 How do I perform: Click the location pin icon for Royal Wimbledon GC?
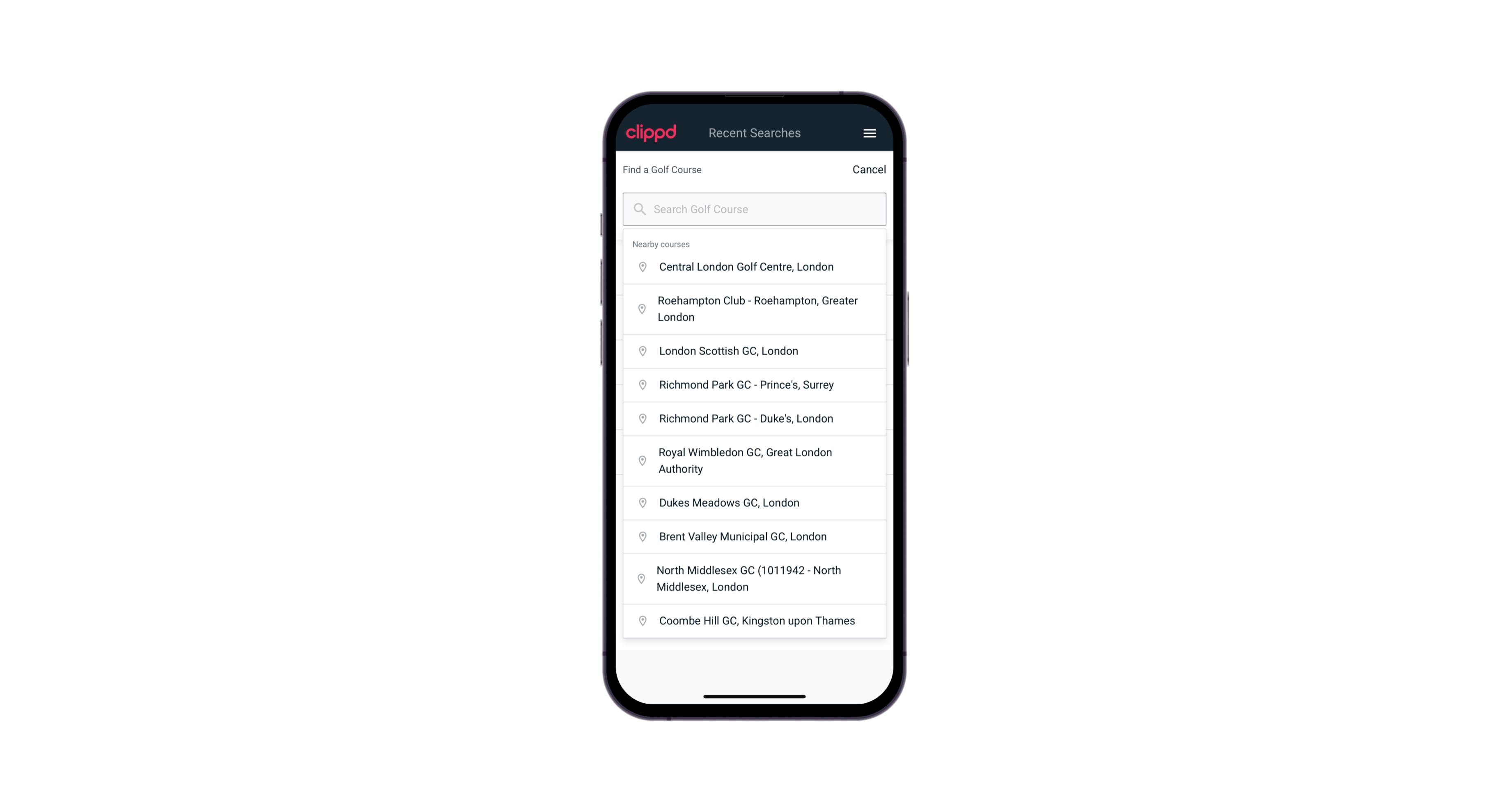[642, 460]
